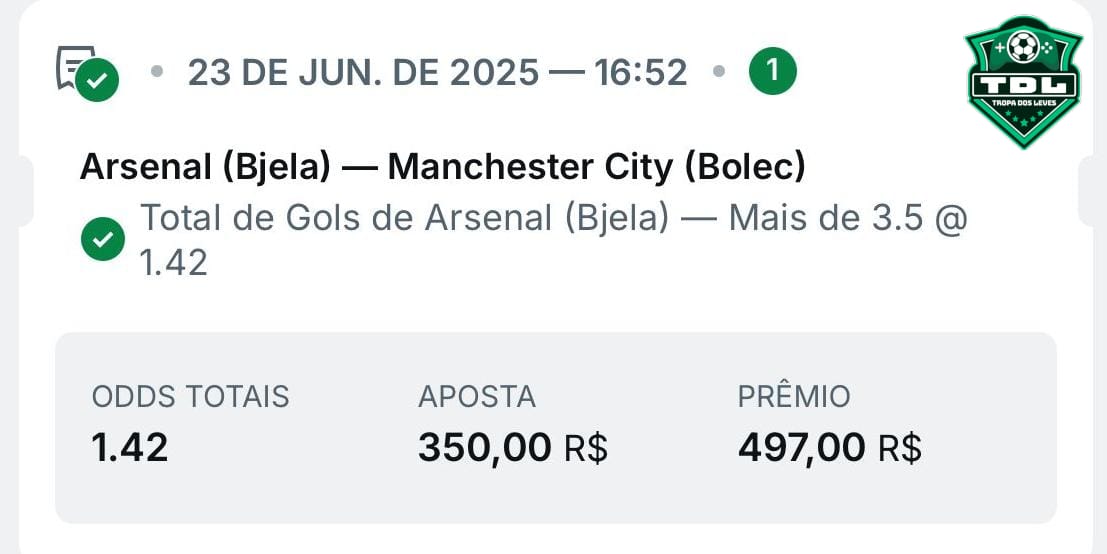
Task: Click the 350,00 R$ stake amount
Action: point(513,447)
